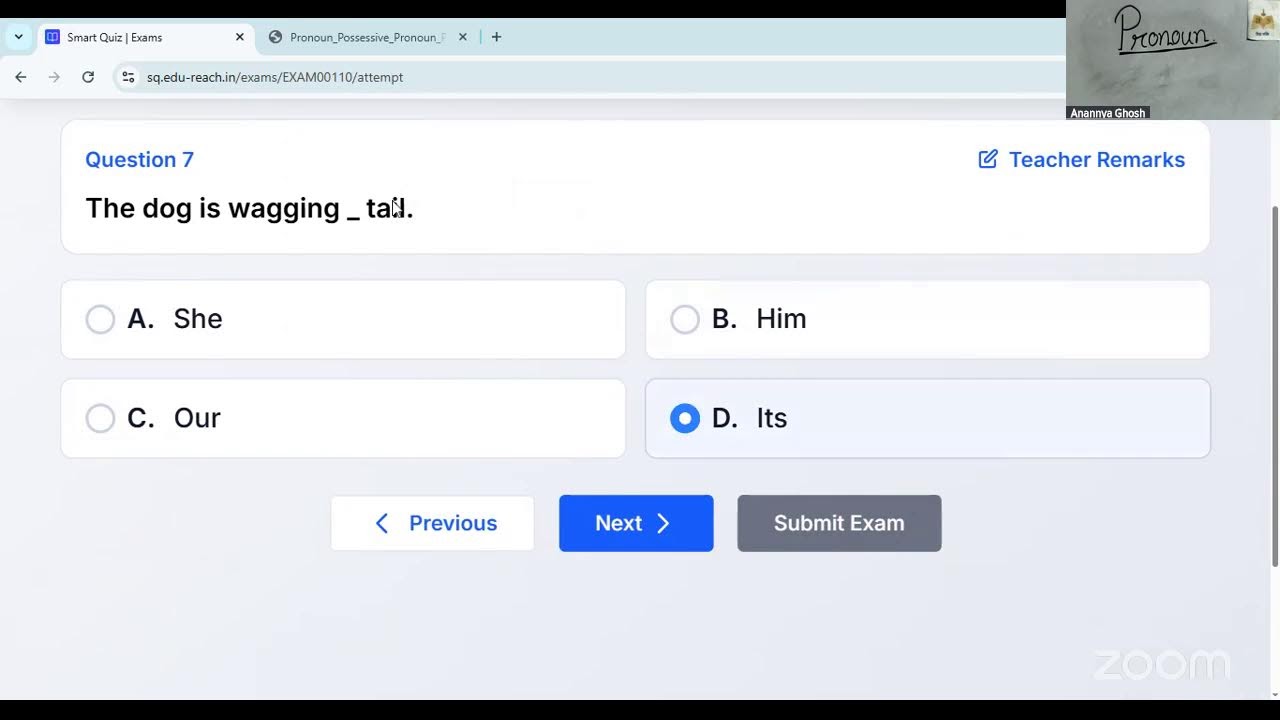
Task: Go to the Next question
Action: coord(636,523)
